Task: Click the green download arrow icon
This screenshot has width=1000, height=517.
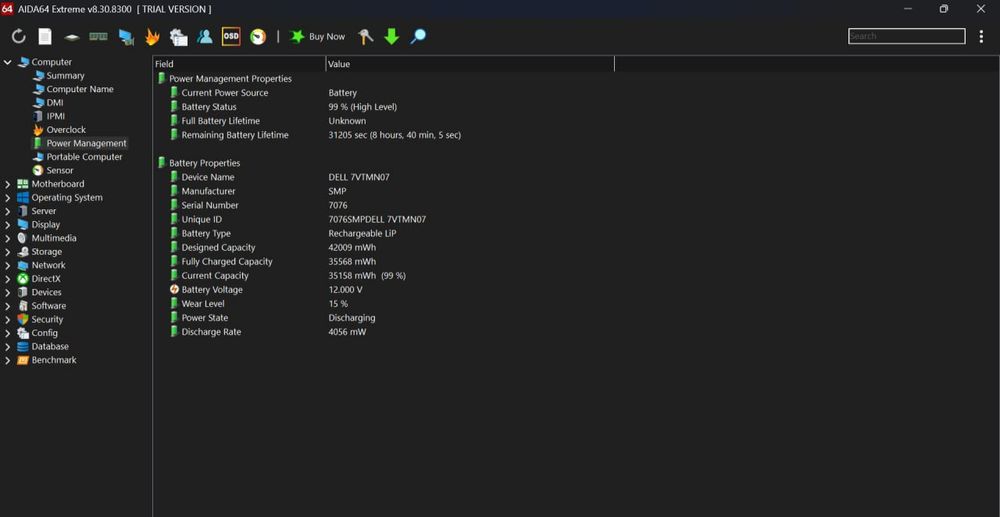Action: pos(392,36)
